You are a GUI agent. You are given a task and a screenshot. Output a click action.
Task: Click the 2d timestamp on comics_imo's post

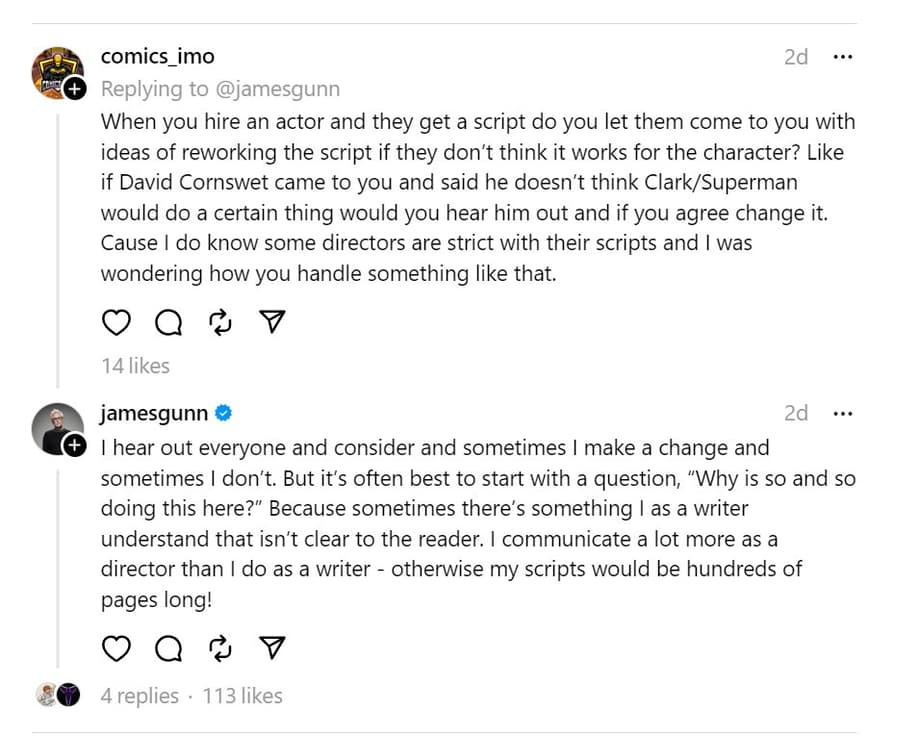pos(796,57)
